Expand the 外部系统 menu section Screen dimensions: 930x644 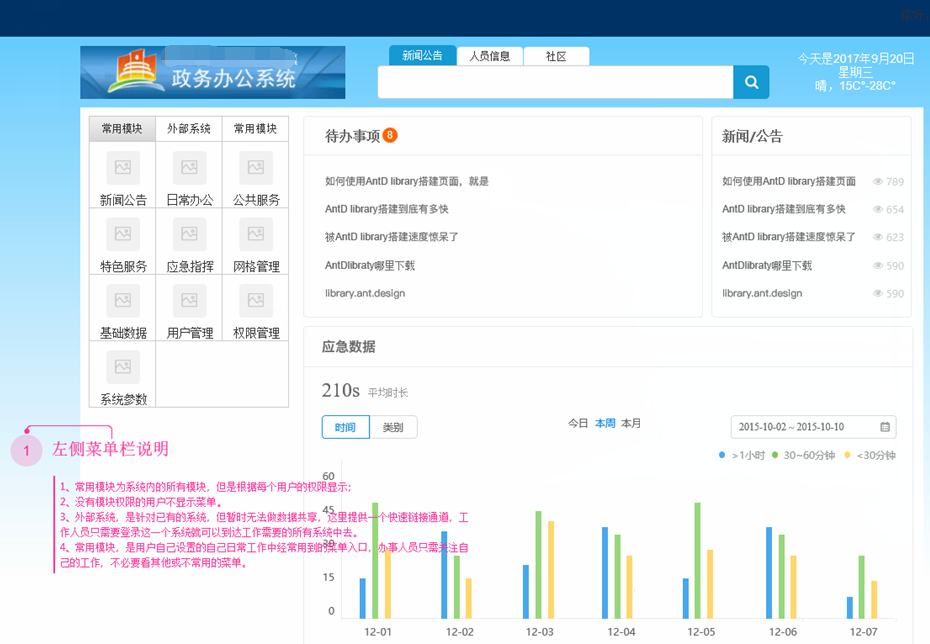[x=188, y=128]
